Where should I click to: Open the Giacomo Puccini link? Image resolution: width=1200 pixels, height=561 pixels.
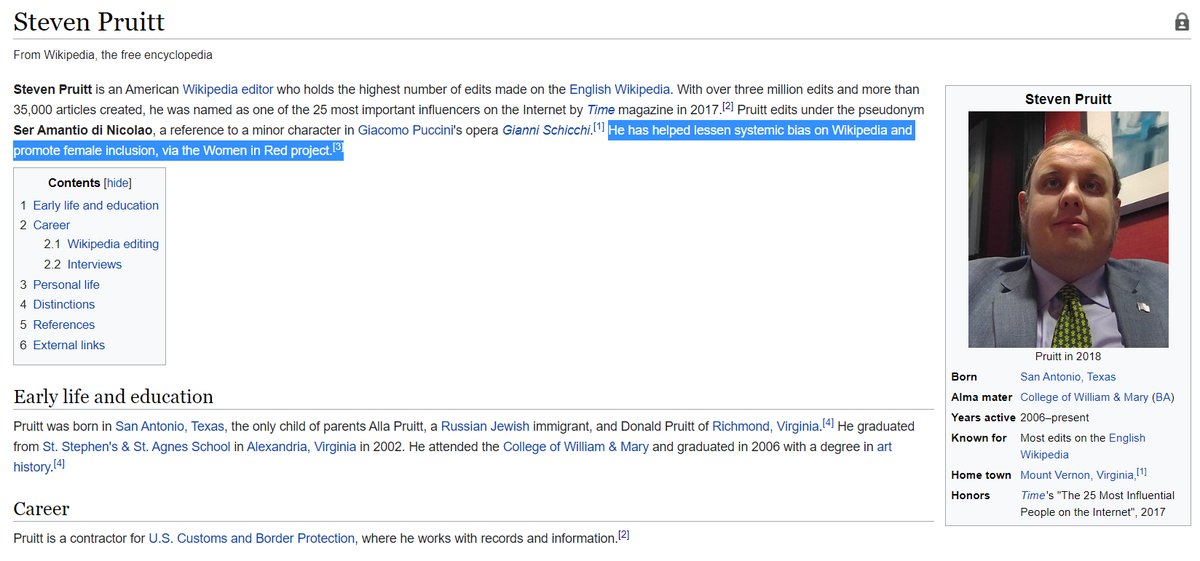[405, 130]
